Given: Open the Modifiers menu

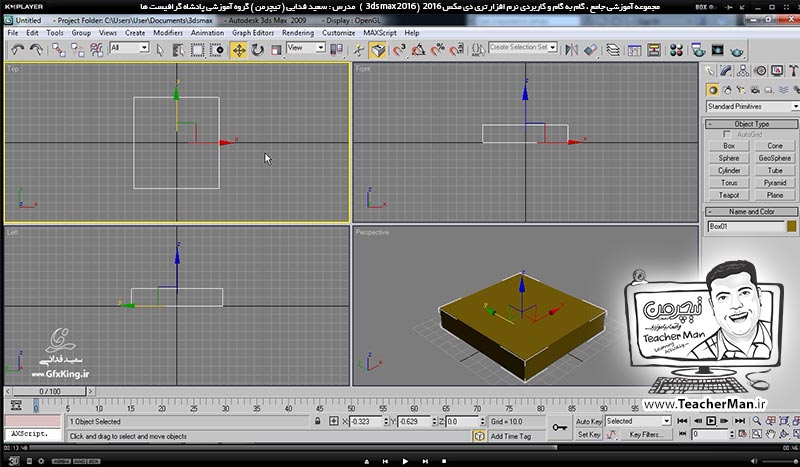Looking at the screenshot, I should 168,33.
